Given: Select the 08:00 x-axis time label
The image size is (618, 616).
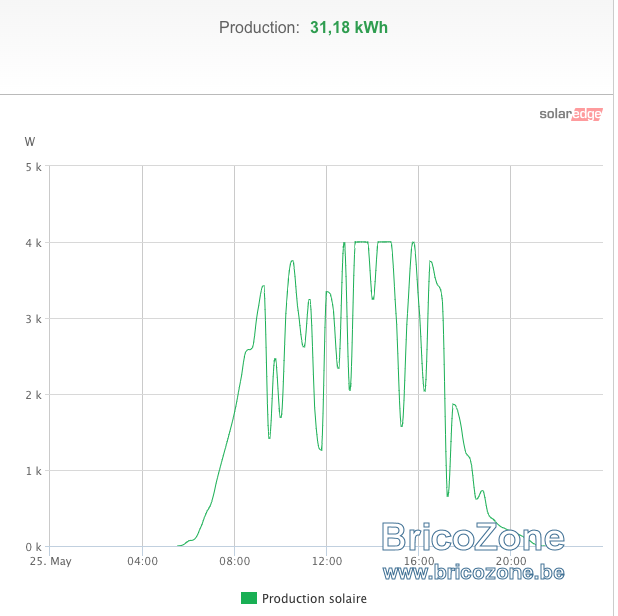Looking at the screenshot, I should click(235, 561).
